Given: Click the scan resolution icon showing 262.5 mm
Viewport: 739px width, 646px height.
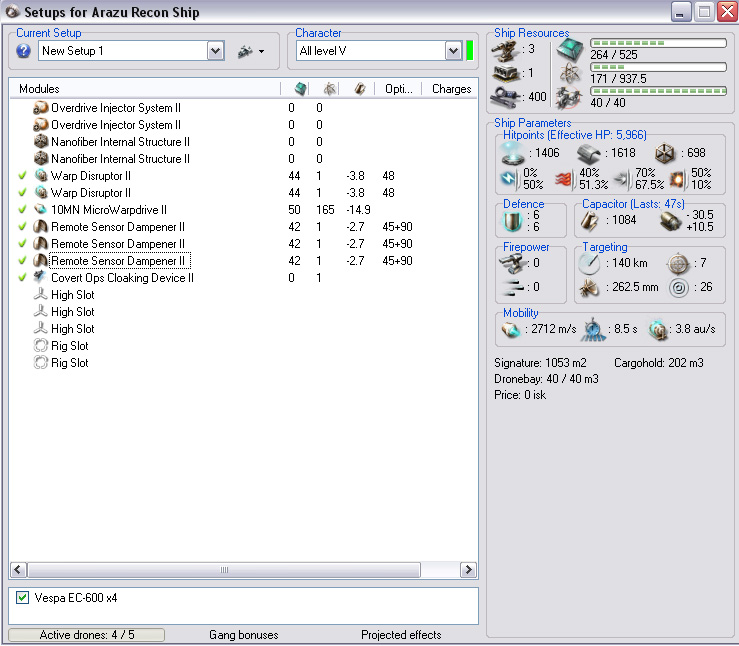Looking at the screenshot, I should click(589, 287).
